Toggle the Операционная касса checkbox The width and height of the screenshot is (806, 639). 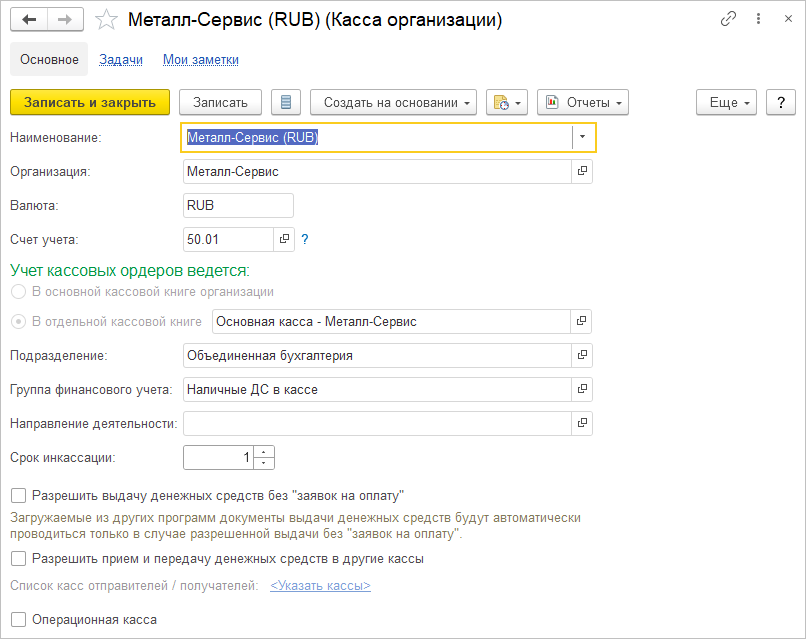19,620
